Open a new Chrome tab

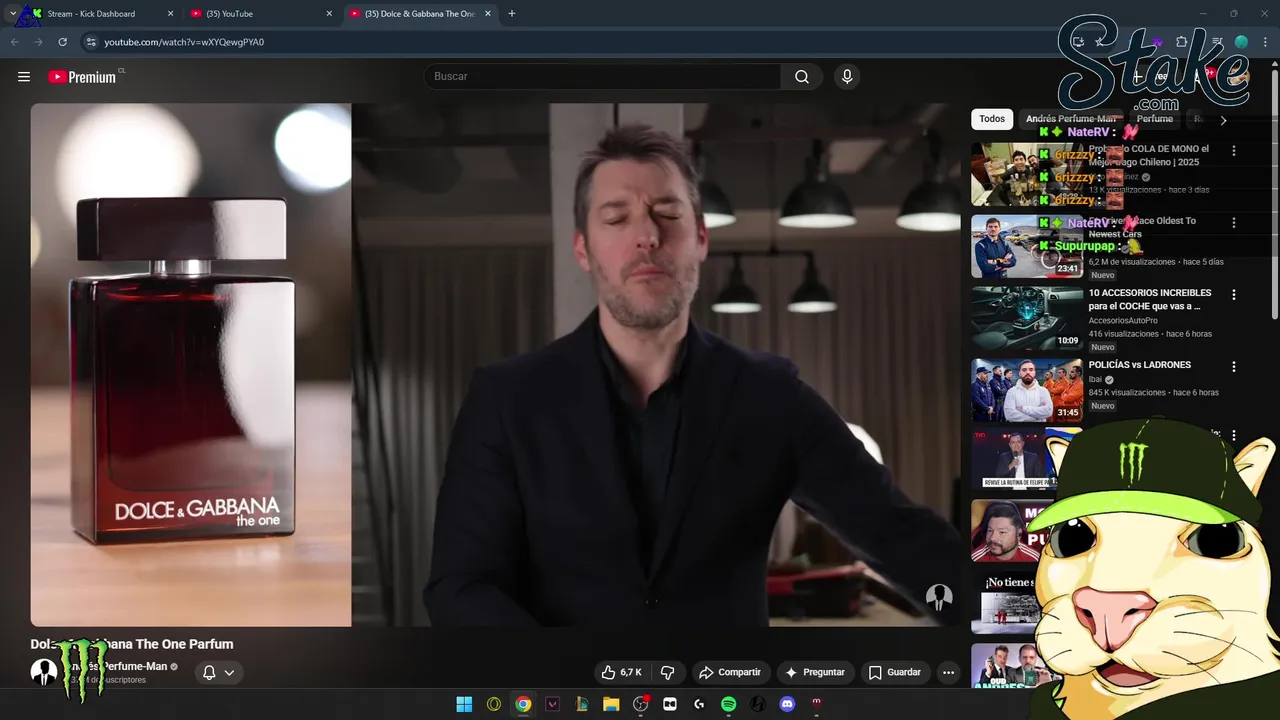(512, 14)
